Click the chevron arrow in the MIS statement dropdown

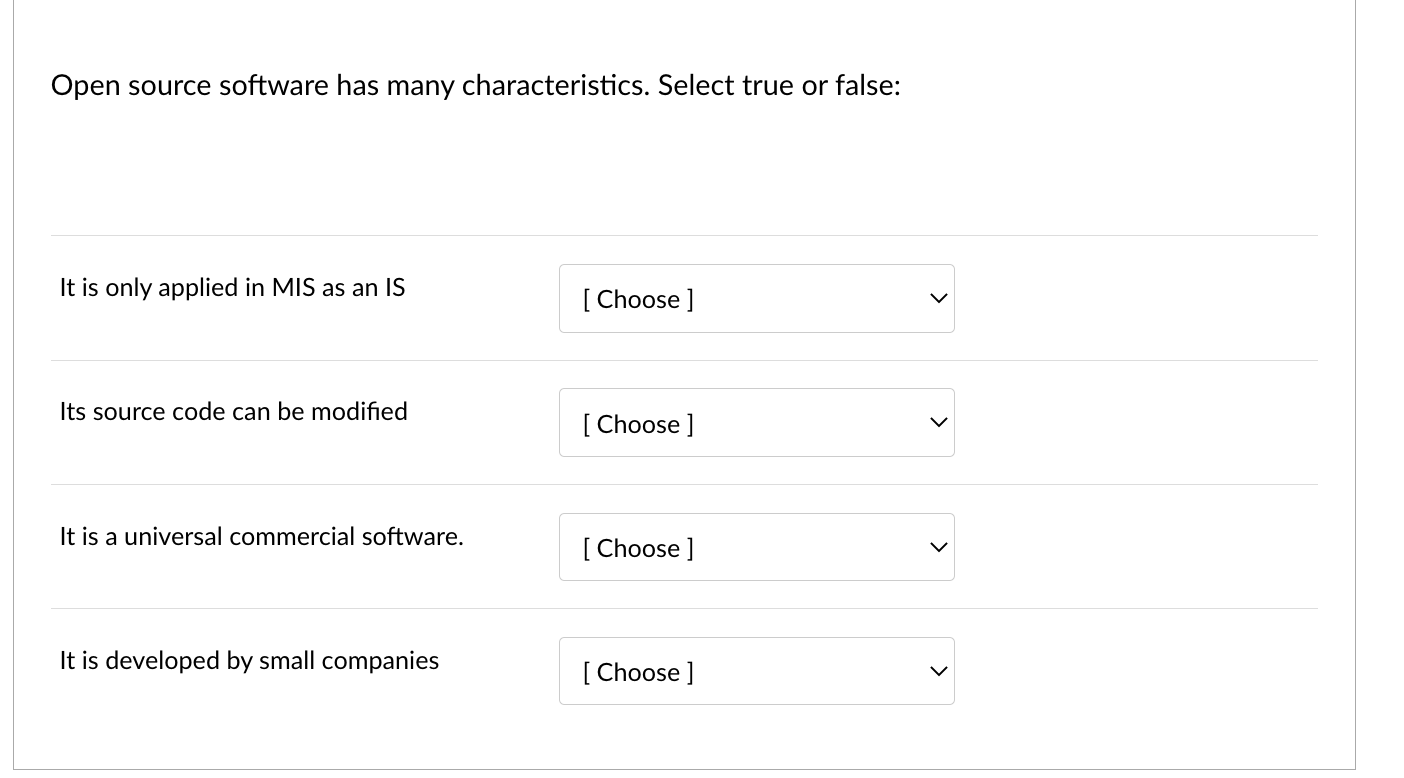pyautogui.click(x=937, y=299)
